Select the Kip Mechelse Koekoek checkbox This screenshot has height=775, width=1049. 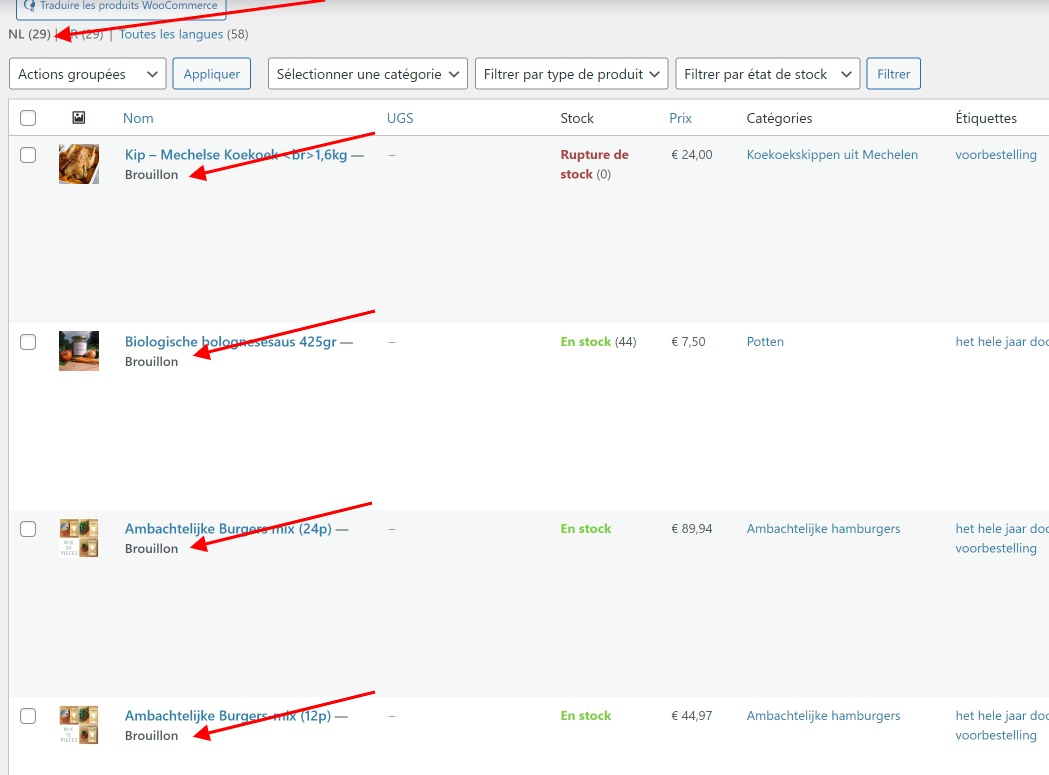click(x=28, y=155)
